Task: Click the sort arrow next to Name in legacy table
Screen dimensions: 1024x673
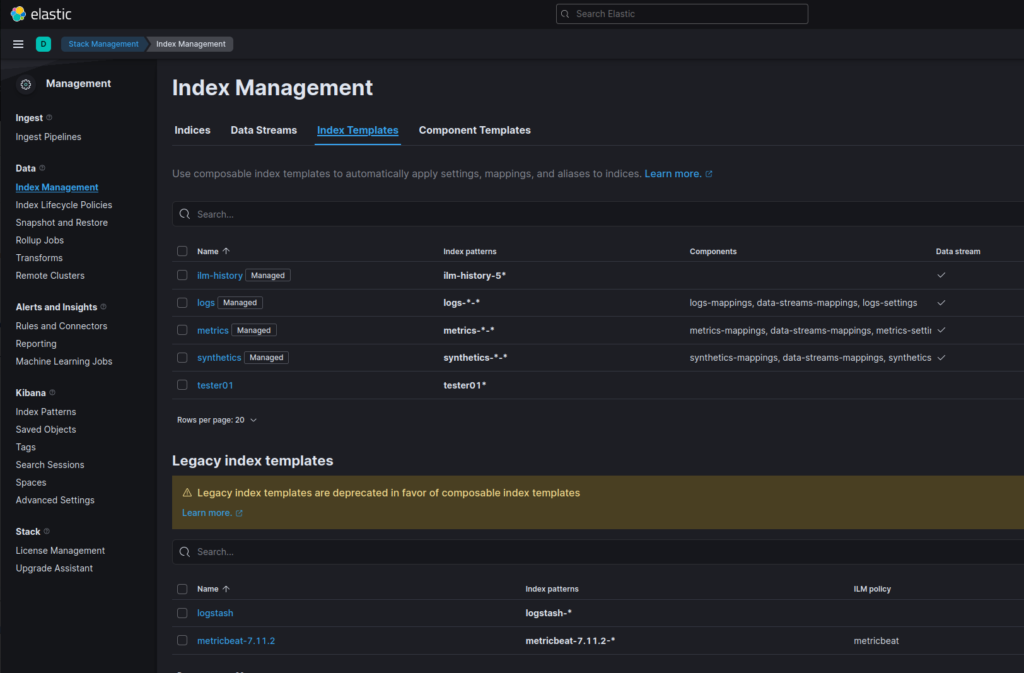Action: (226, 589)
